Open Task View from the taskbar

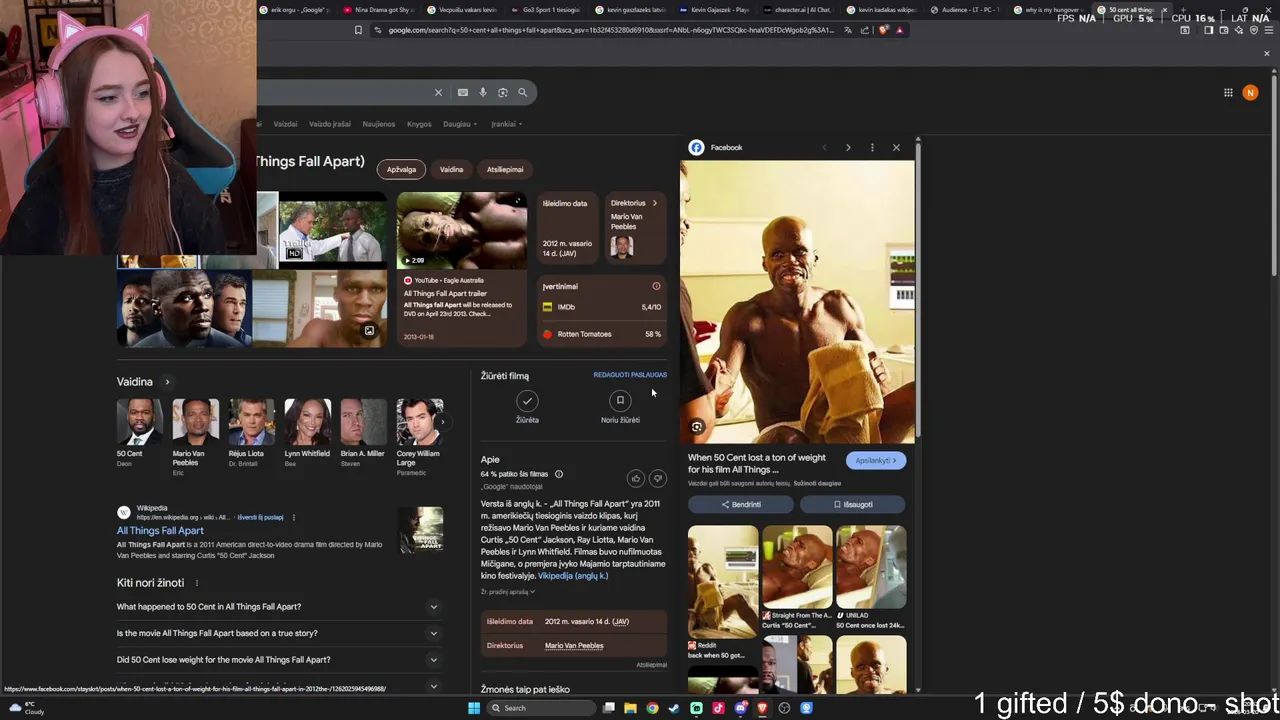[x=608, y=708]
